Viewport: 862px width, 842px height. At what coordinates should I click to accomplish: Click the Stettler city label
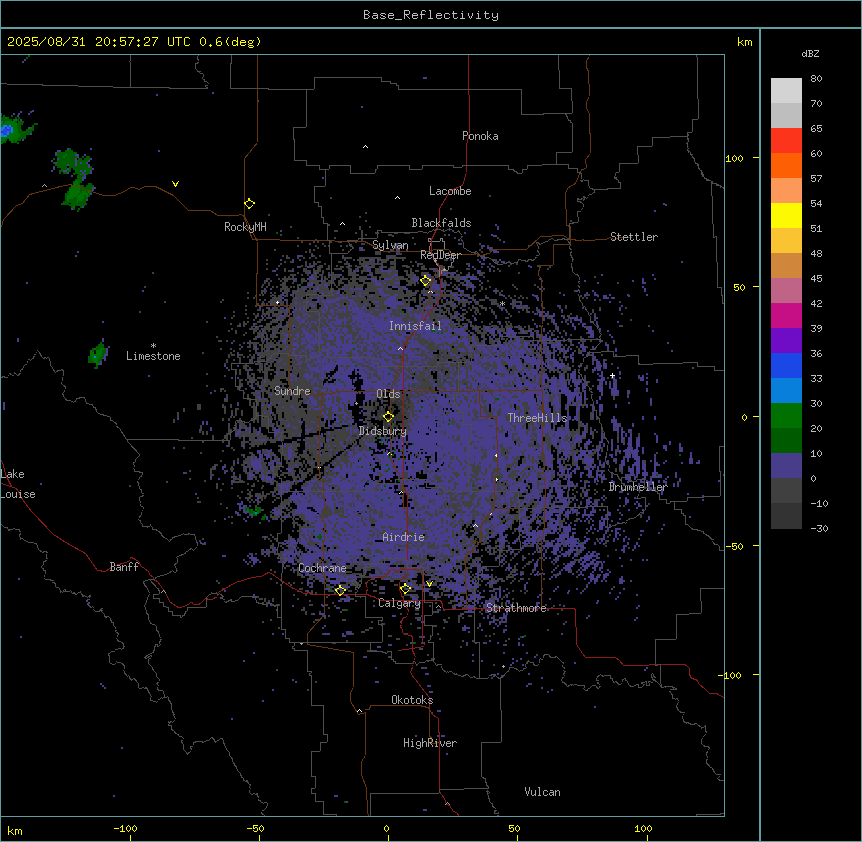(x=634, y=237)
